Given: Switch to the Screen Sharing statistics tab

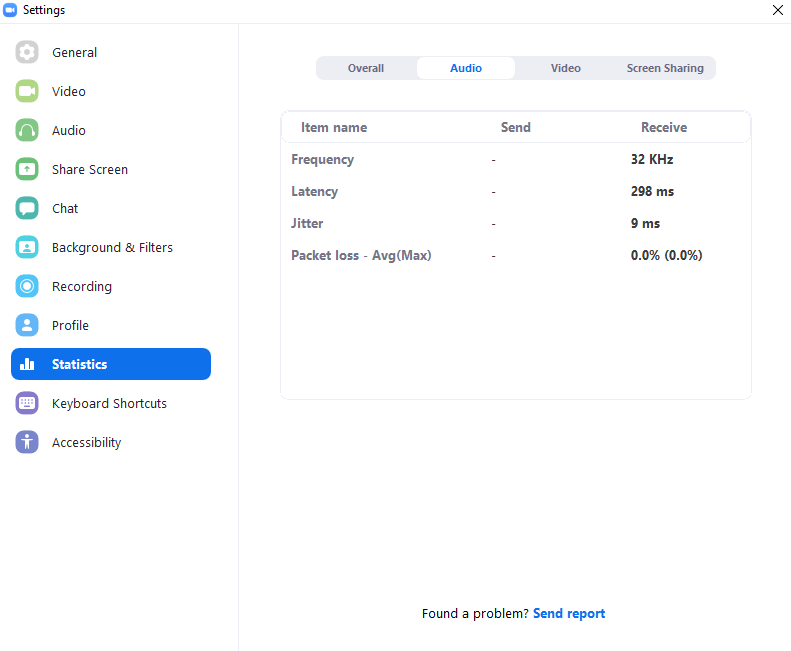Looking at the screenshot, I should [x=665, y=68].
